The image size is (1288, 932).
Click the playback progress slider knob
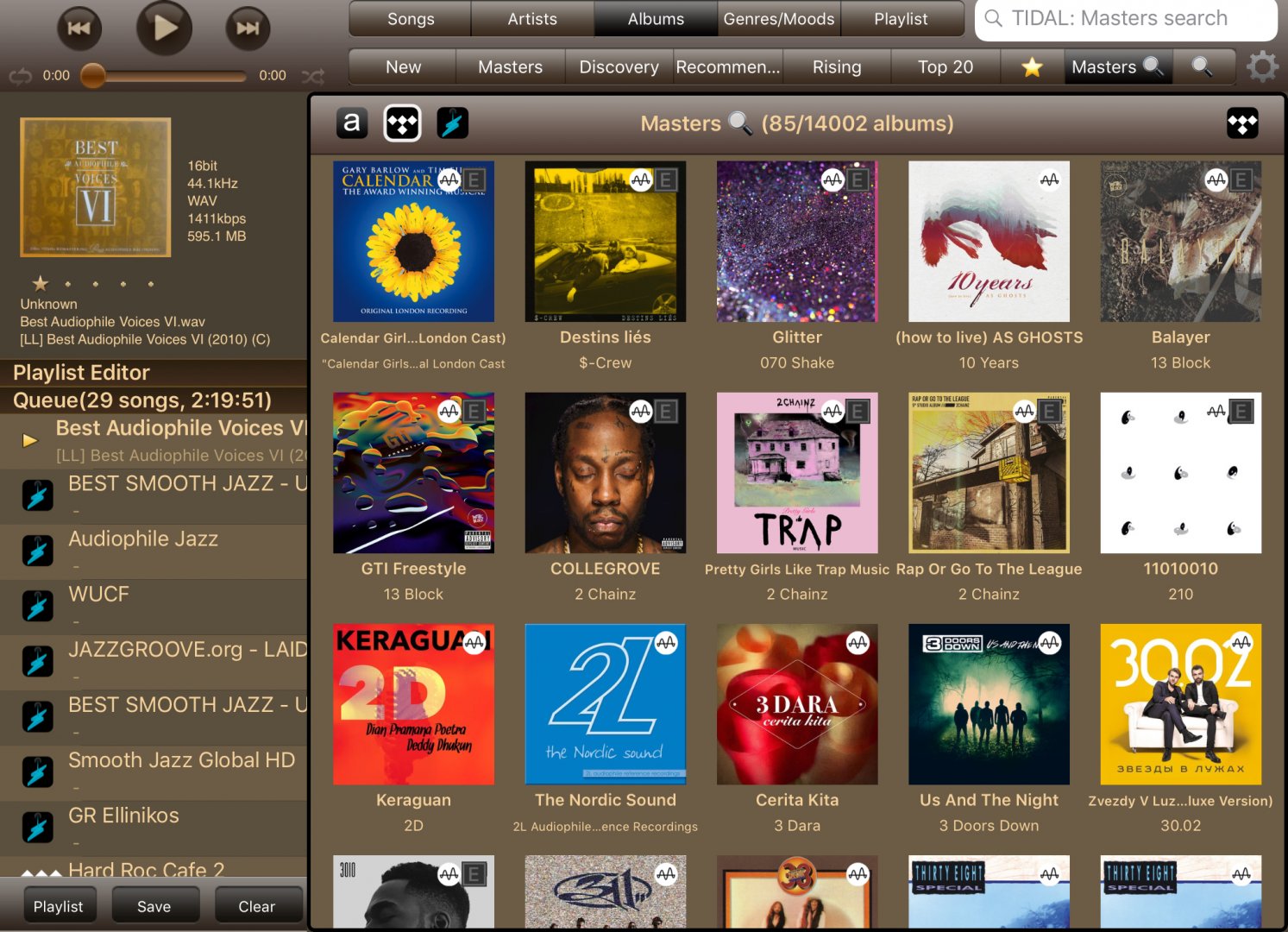93,76
